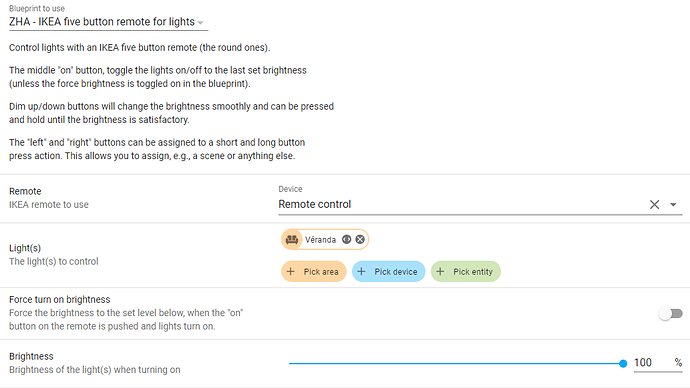Click the small arrow beside blueprint name
This screenshot has width=690, height=388.
click(x=201, y=22)
